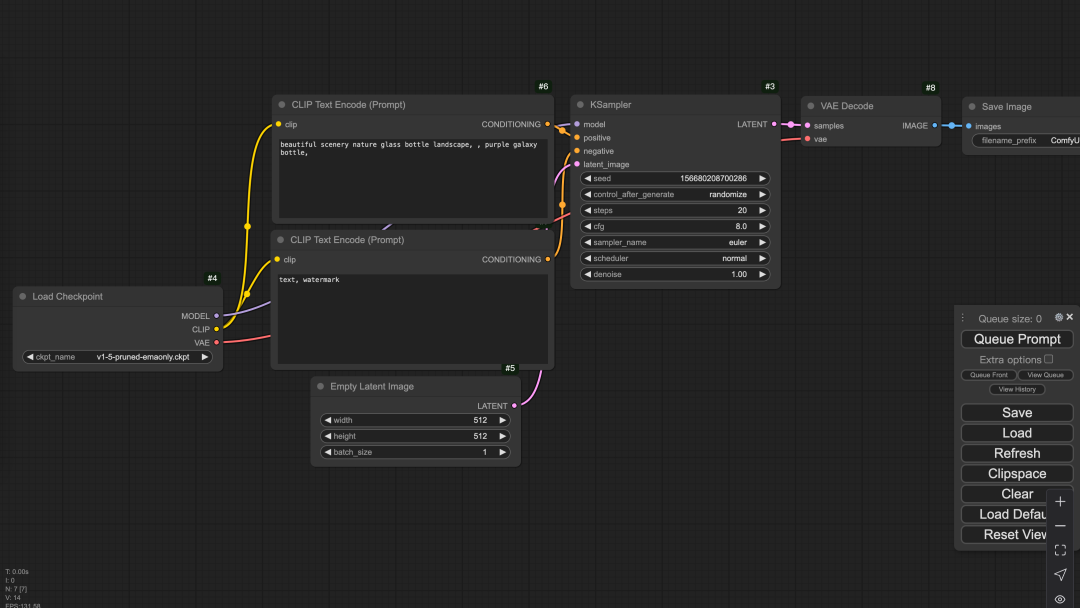1080x608 pixels.
Task: Click the seed value field
Action: coord(675,178)
